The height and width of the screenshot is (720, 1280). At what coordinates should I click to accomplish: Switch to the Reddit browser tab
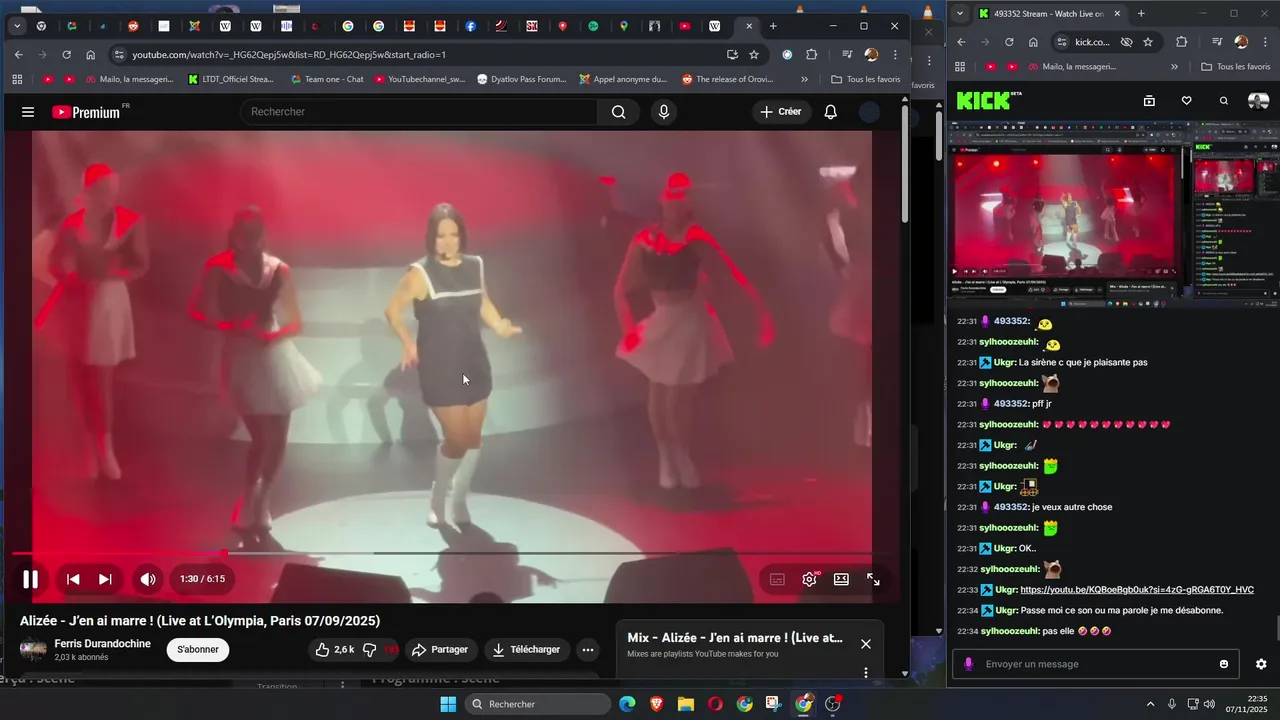(133, 26)
